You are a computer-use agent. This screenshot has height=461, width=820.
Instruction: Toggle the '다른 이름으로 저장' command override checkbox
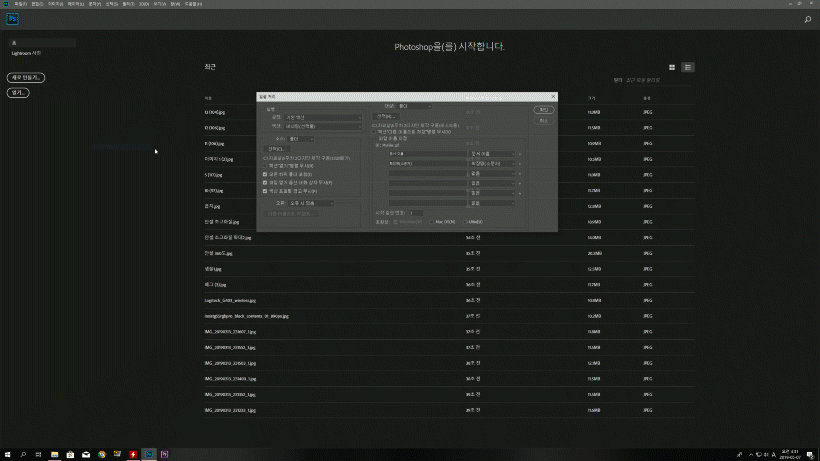pos(374,132)
